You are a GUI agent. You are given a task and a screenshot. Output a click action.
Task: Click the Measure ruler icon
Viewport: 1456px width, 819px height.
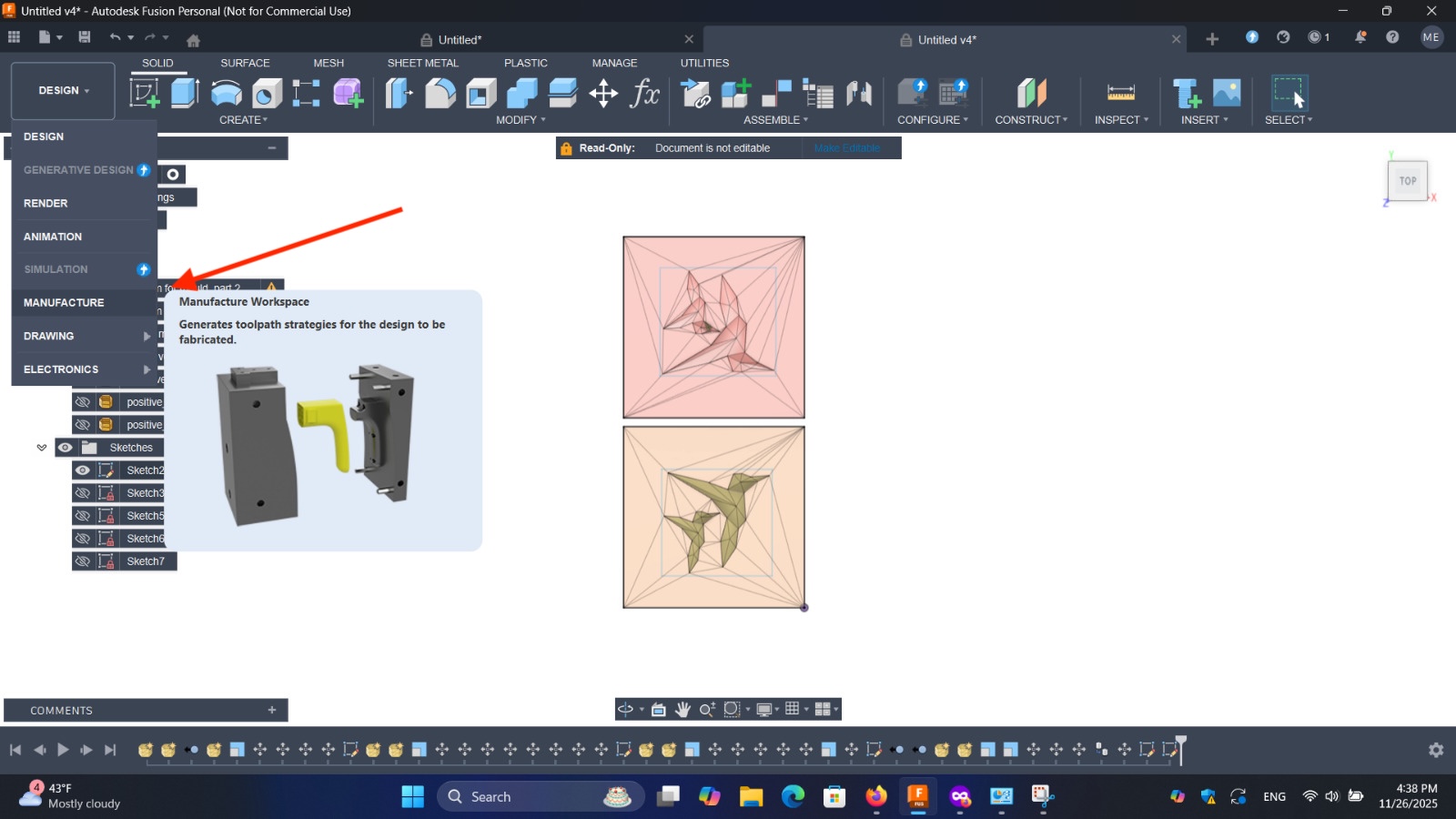[x=1120, y=93]
